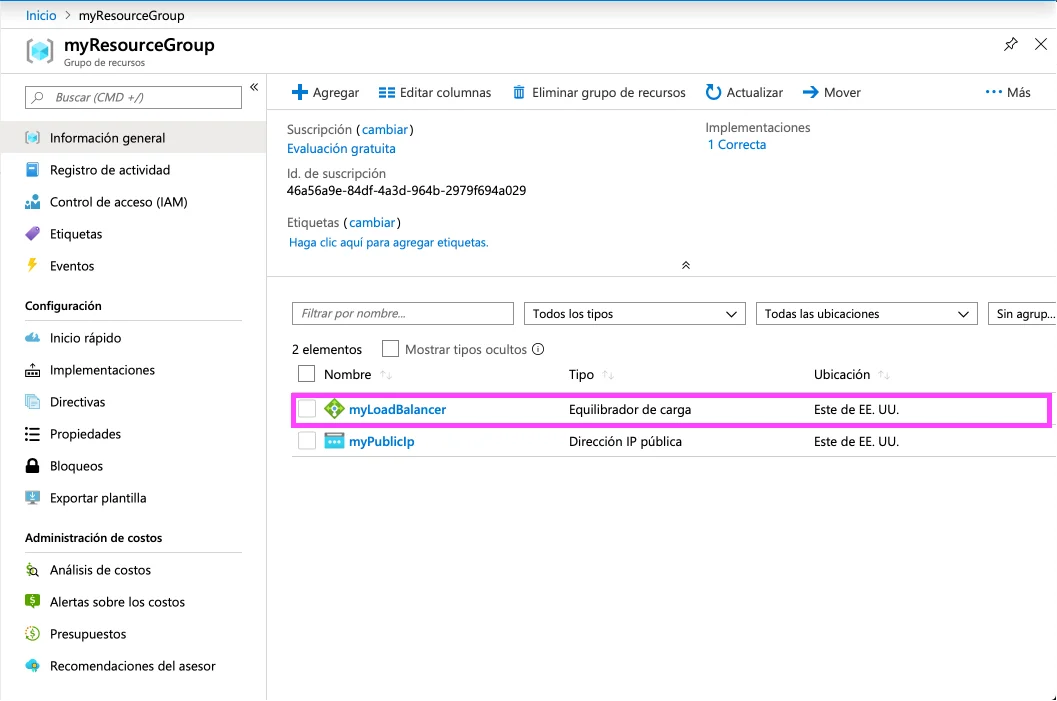Close the myResourceGroup blade
Image resolution: width=1057 pixels, height=701 pixels.
pos(1041,44)
